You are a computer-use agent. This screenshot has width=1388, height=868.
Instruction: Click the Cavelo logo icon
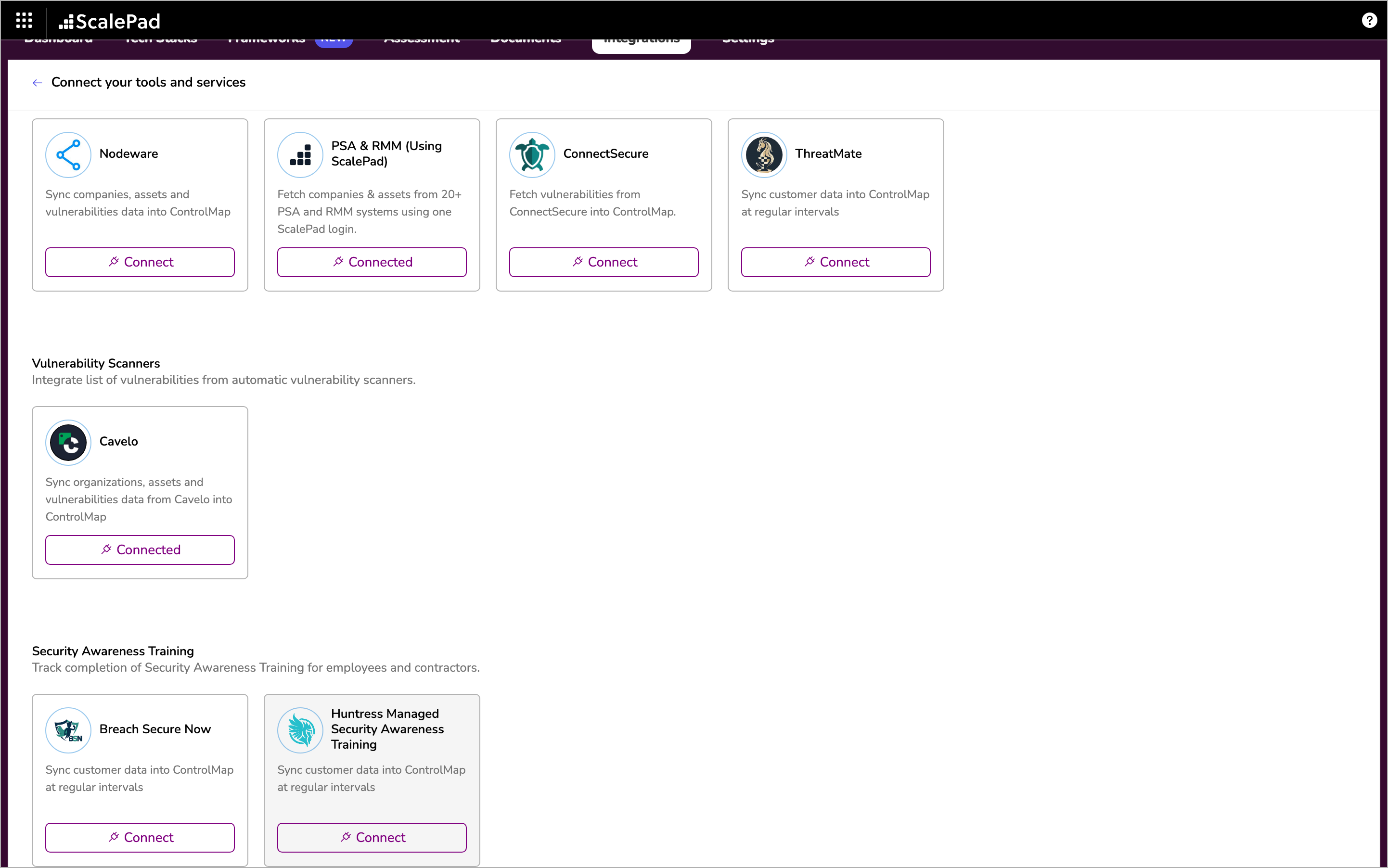[68, 442]
